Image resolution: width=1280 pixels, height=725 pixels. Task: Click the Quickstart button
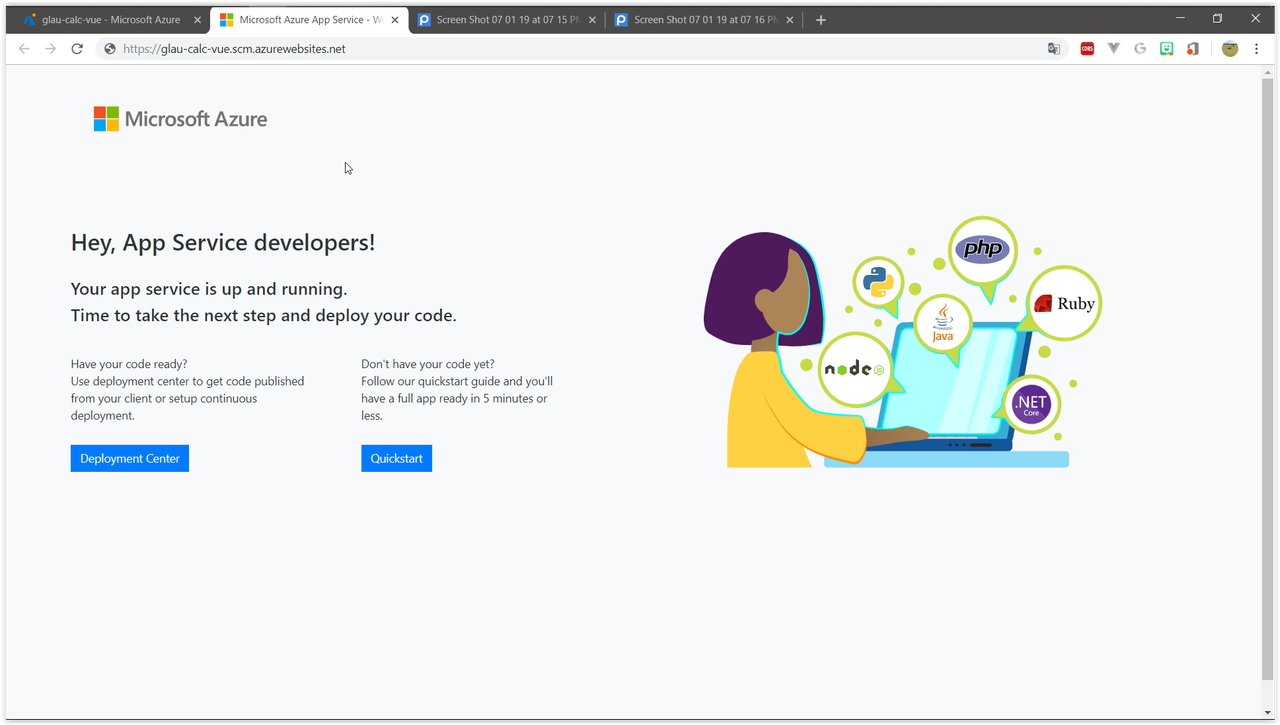(397, 458)
